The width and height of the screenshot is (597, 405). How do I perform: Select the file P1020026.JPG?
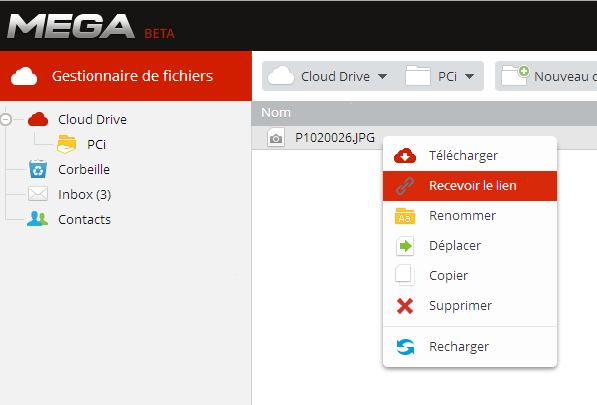335,138
